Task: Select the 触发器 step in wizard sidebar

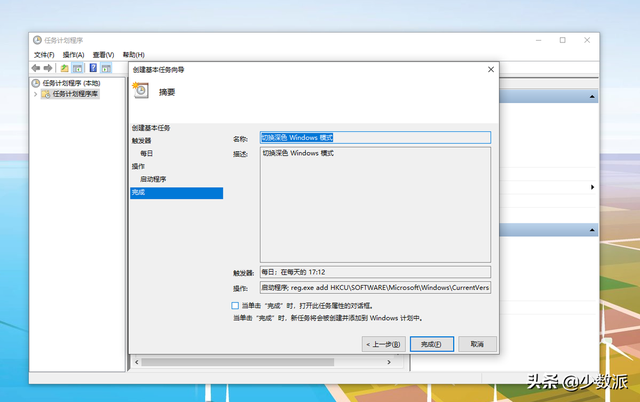Action: pyautogui.click(x=141, y=141)
